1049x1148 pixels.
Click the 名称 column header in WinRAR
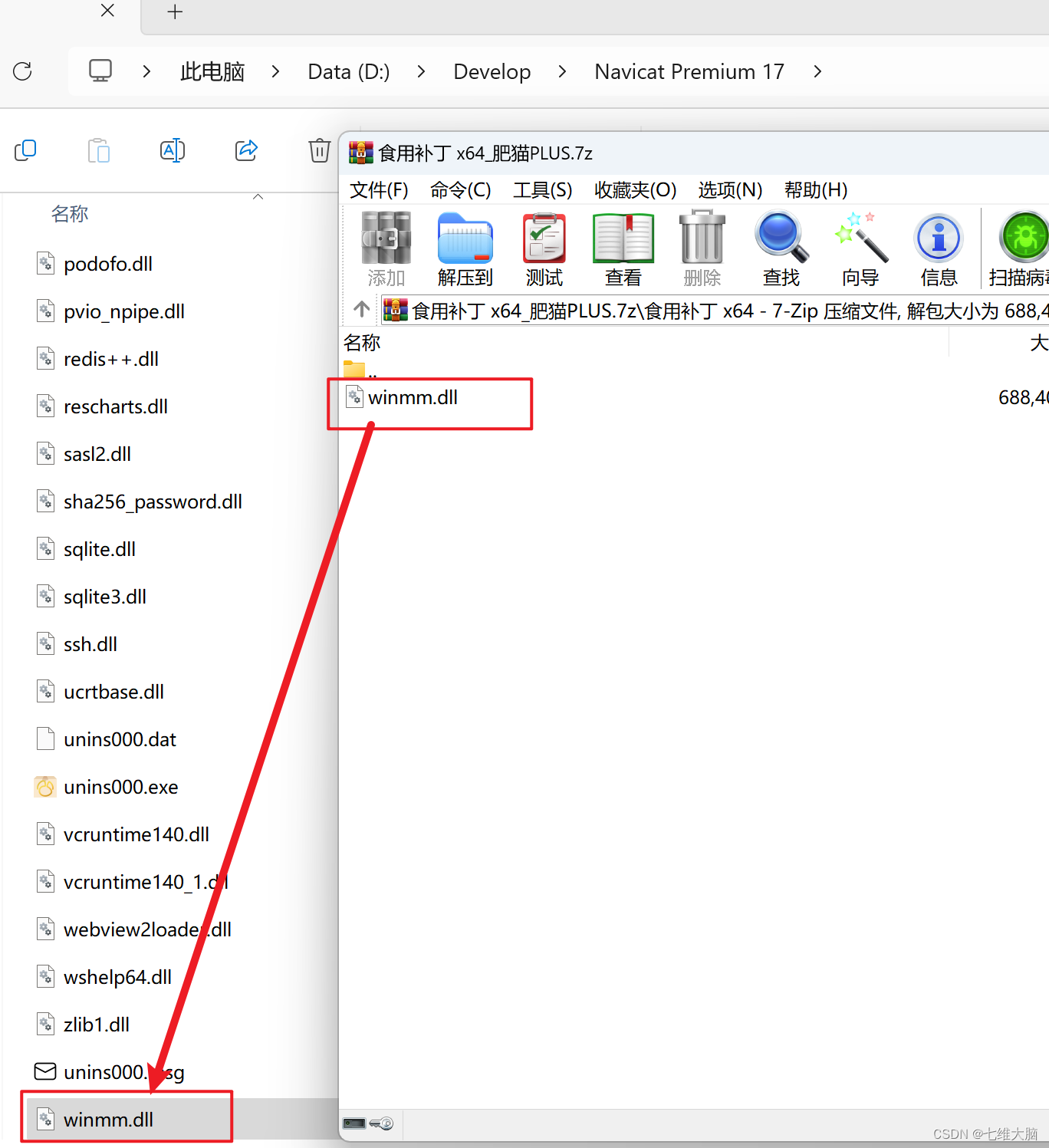pyautogui.click(x=362, y=342)
